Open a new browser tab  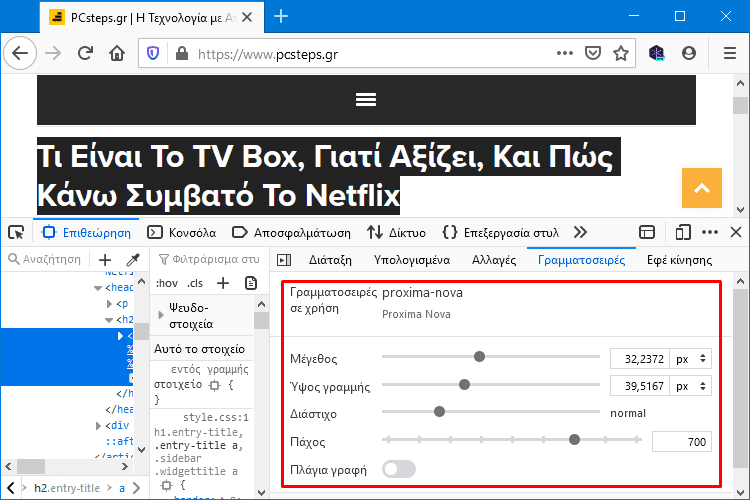coord(281,16)
